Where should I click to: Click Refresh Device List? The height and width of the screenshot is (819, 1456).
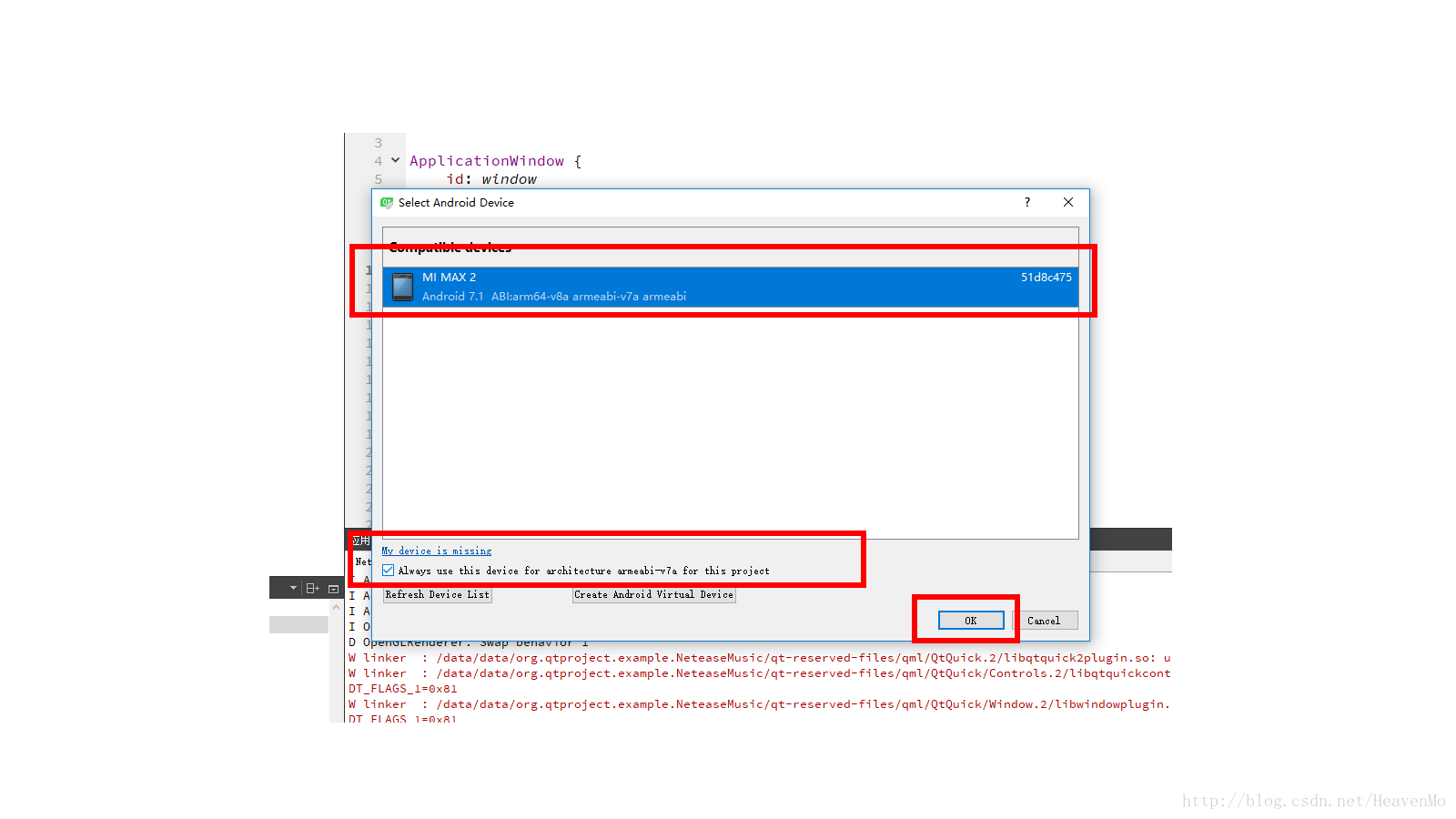[x=438, y=594]
